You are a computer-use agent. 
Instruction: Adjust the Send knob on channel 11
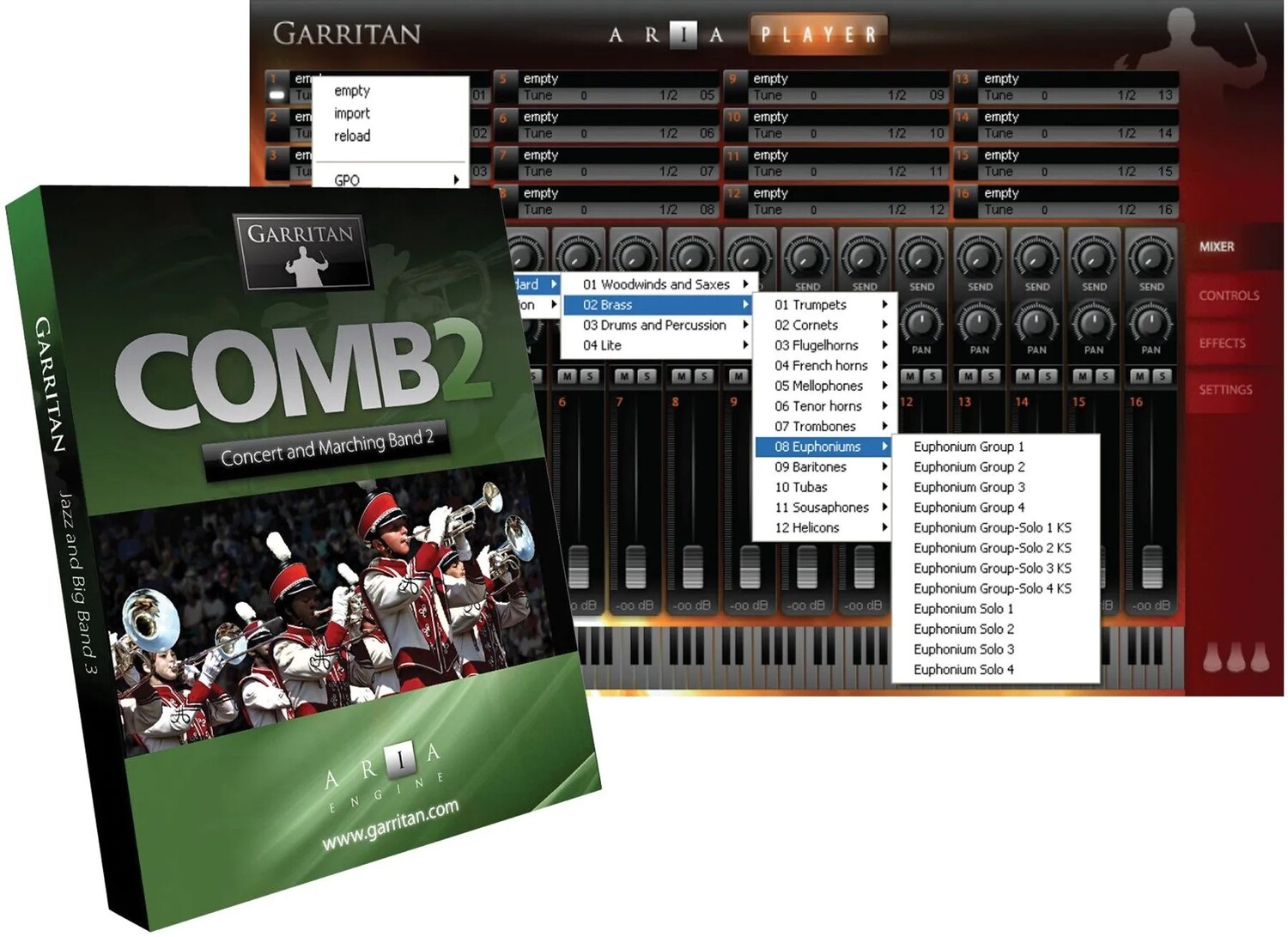pos(864,256)
